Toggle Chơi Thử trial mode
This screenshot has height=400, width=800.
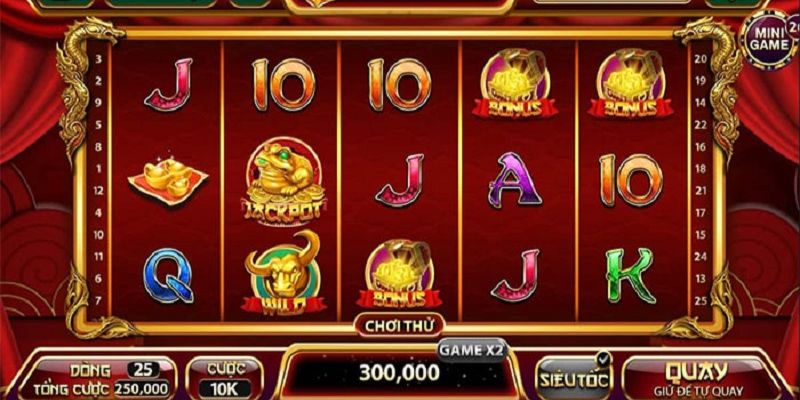pyautogui.click(x=399, y=326)
